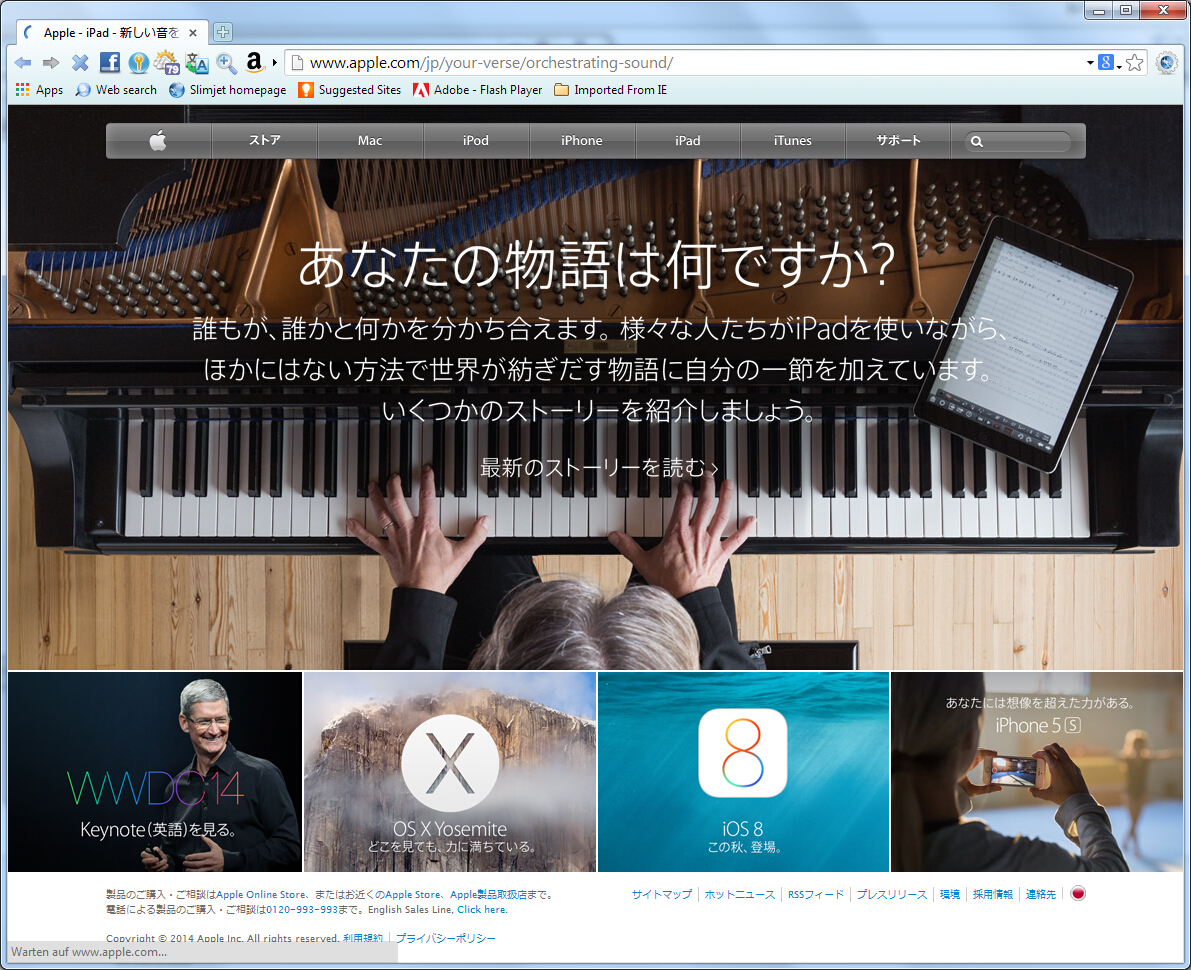Open the iTunes navigation item

793,141
